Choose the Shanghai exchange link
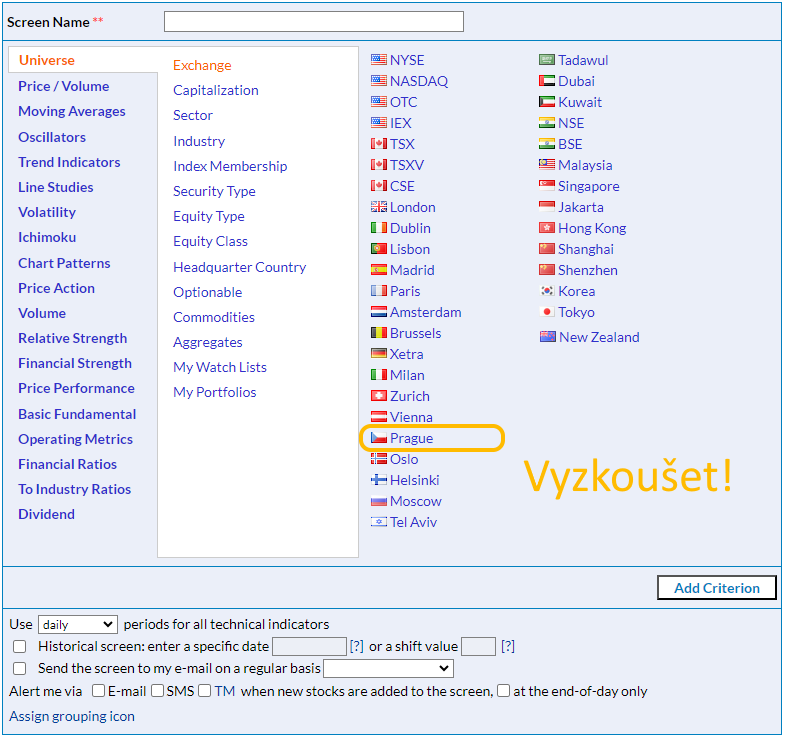 click(x=586, y=249)
